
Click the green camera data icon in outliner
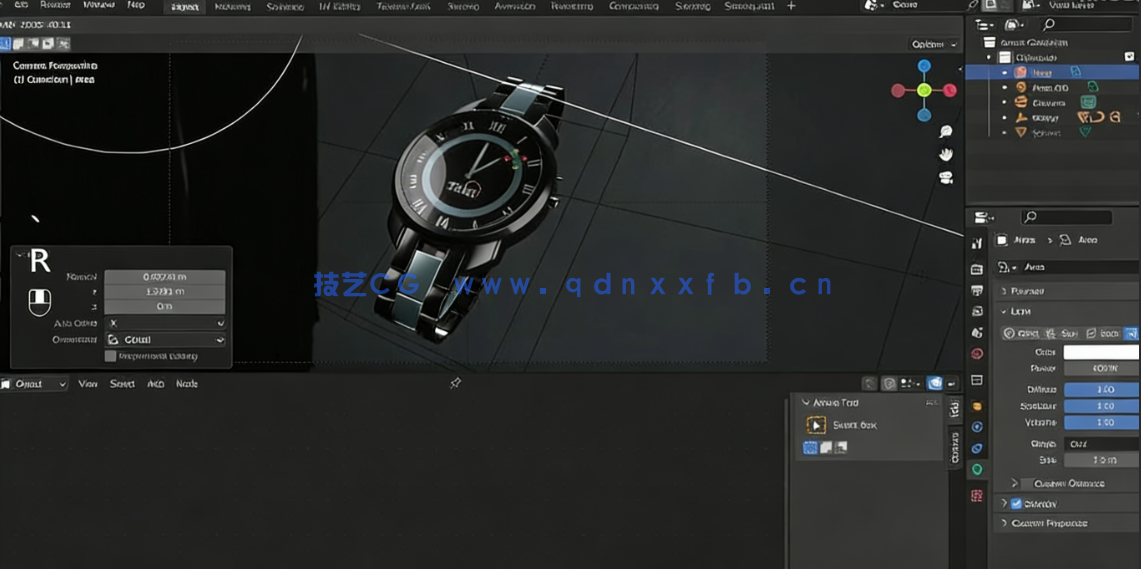point(1088,103)
